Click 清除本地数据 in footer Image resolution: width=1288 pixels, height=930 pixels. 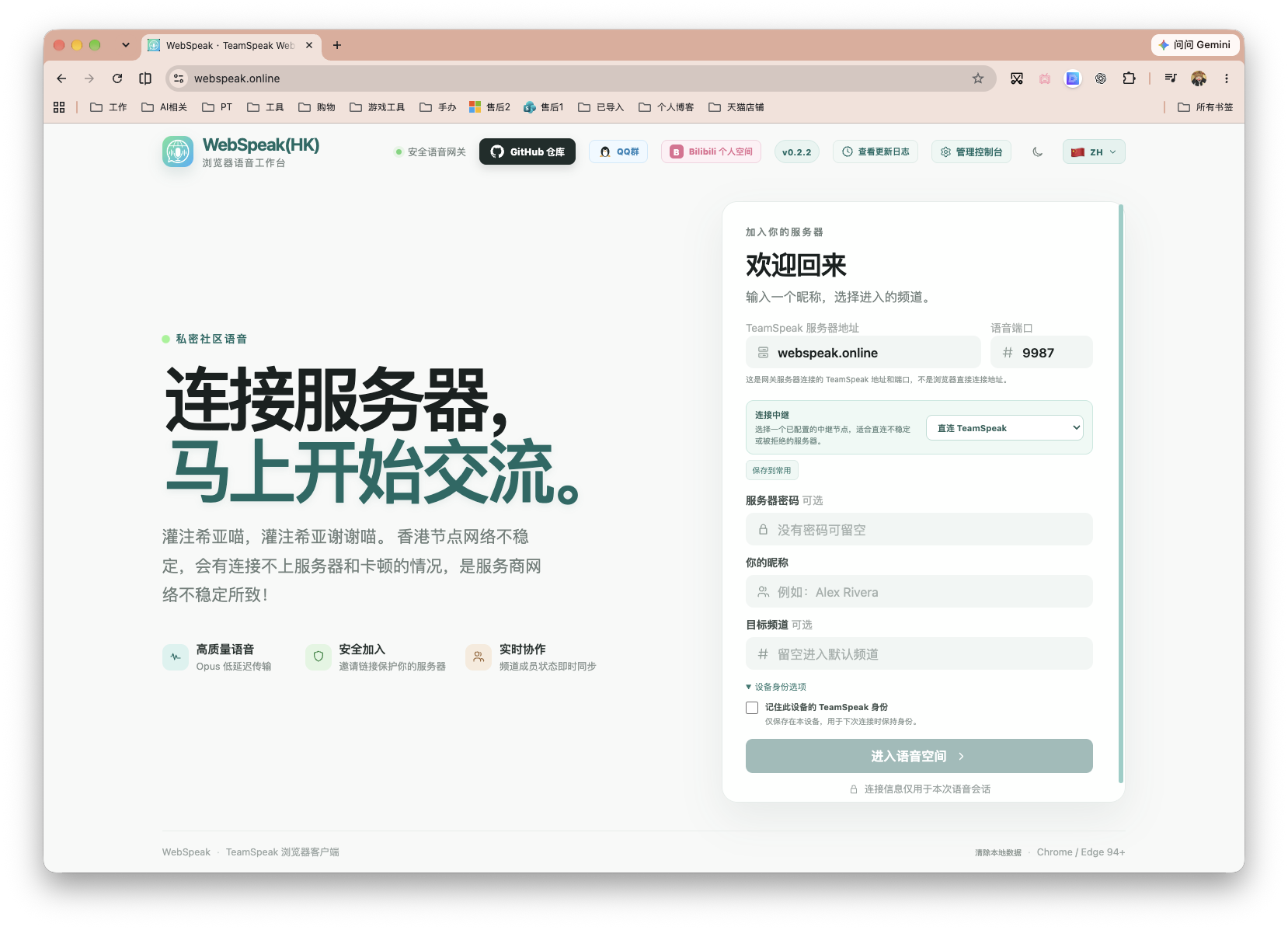[998, 852]
